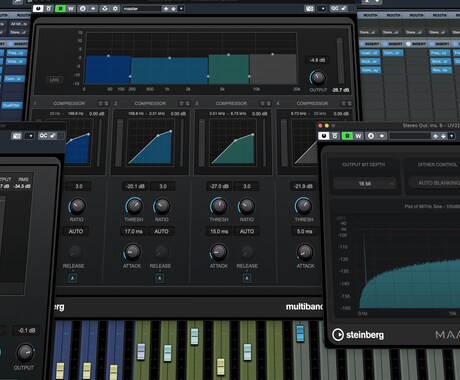
Task: Toggle the LIVE button in multiband display
Action: [x=54, y=80]
